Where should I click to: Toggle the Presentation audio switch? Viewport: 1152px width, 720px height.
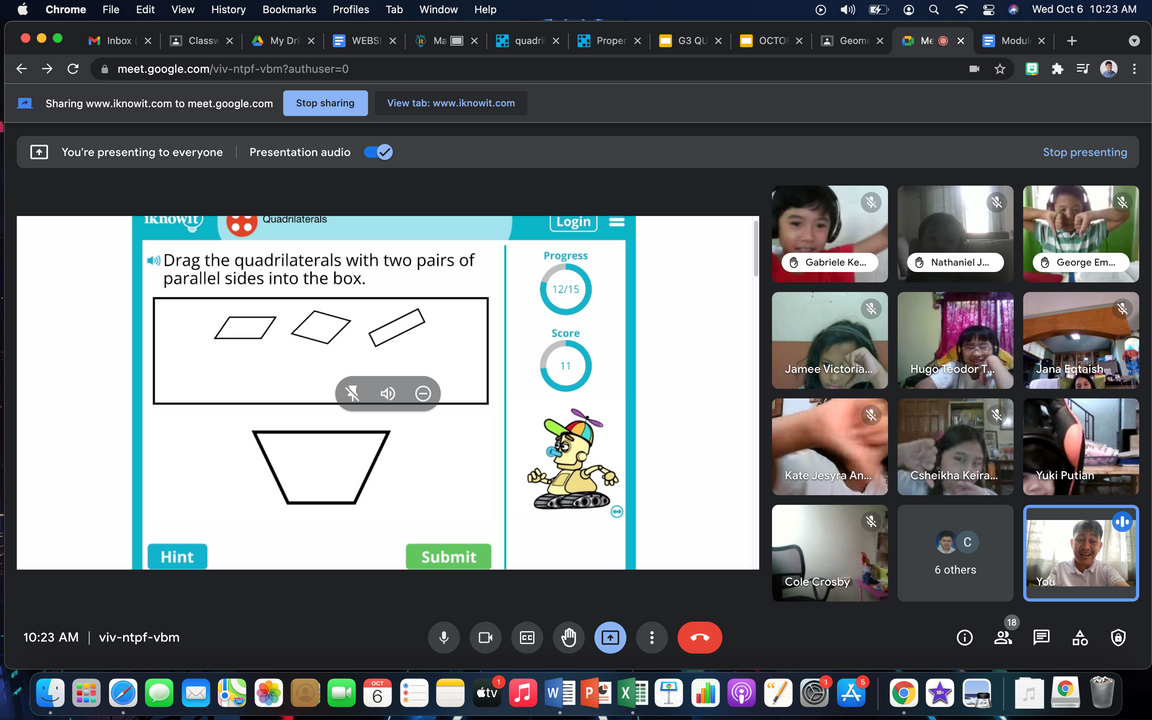pos(378,152)
